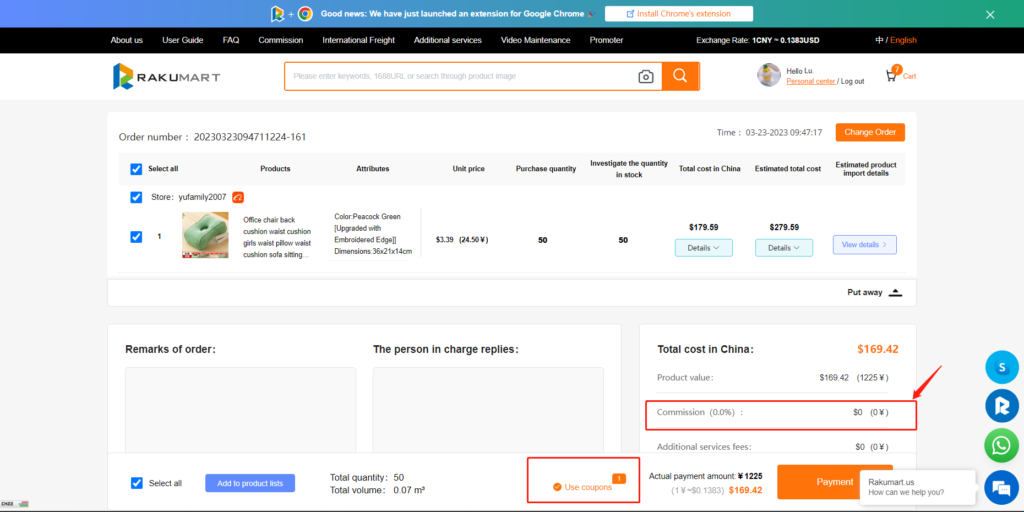The height and width of the screenshot is (512, 1024).
Task: Open Additional services menu item
Action: click(x=448, y=40)
